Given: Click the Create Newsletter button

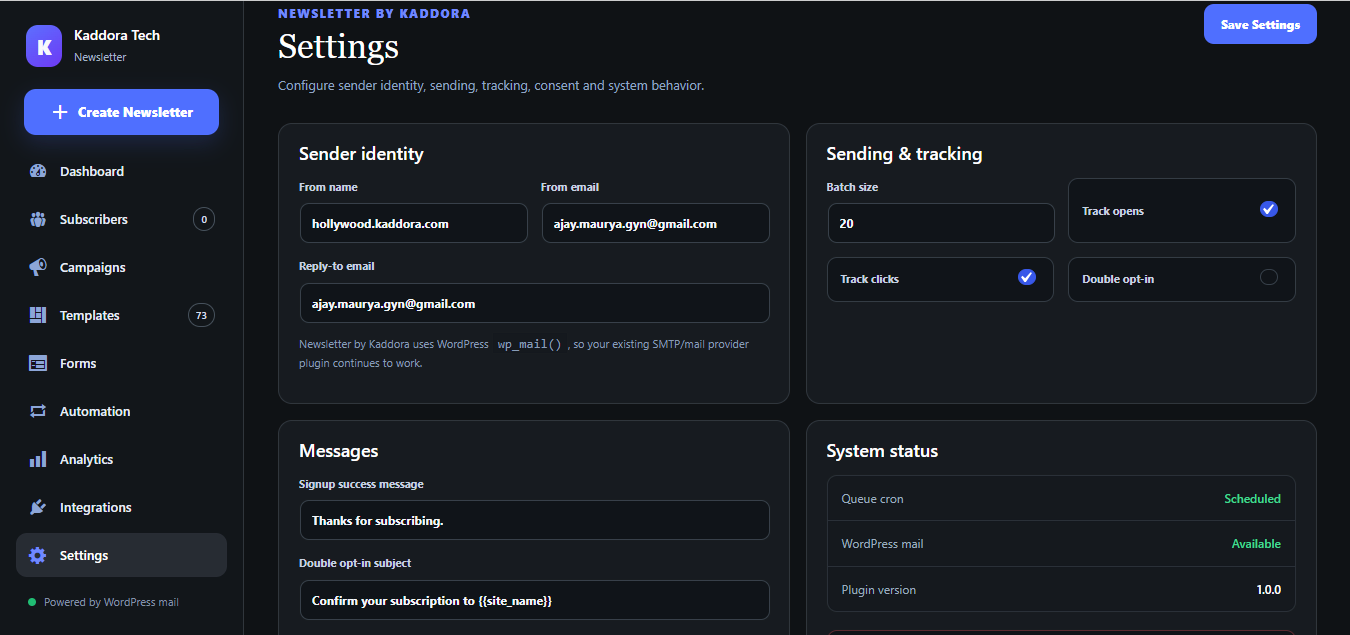Looking at the screenshot, I should pos(121,112).
